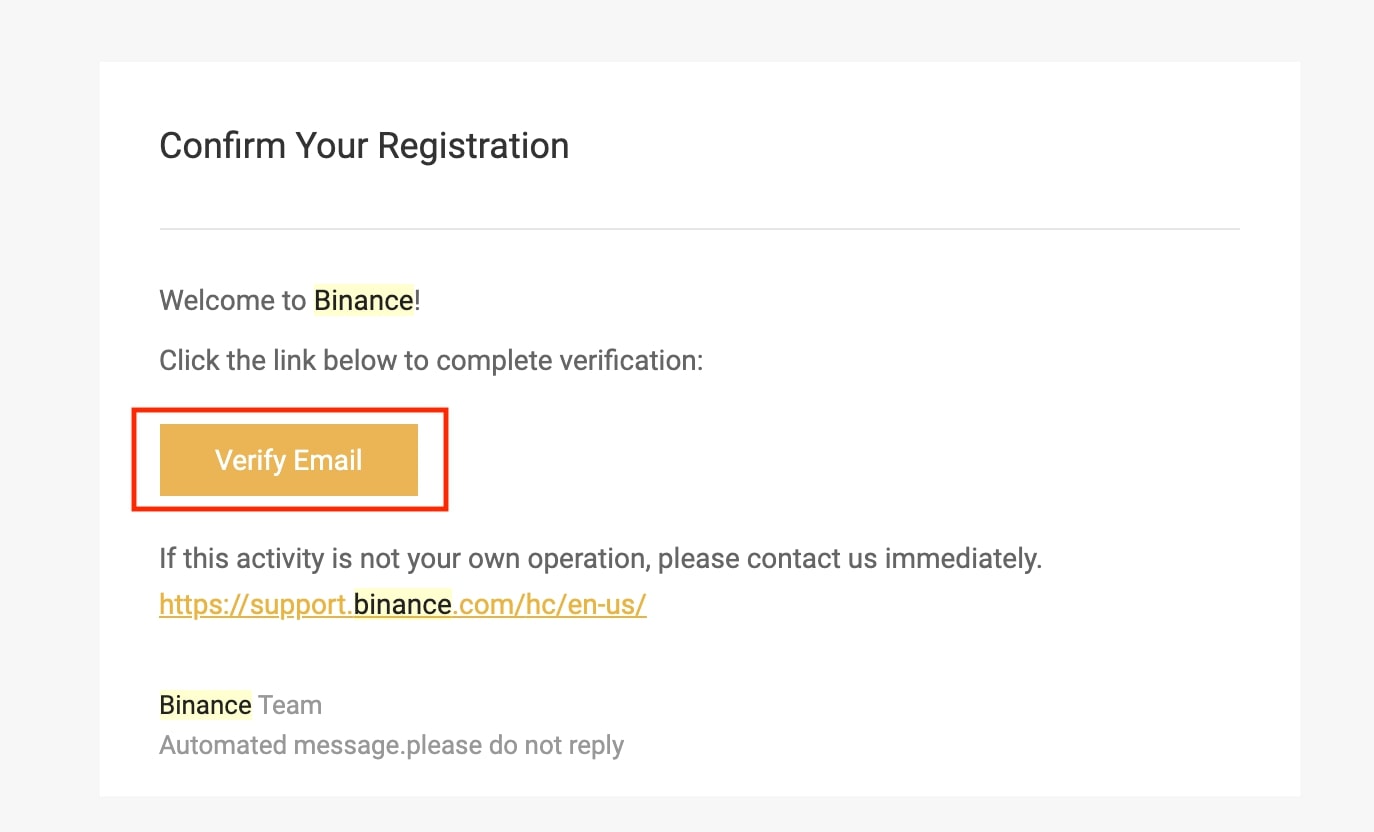Open the support.binance.com help center link

(403, 605)
